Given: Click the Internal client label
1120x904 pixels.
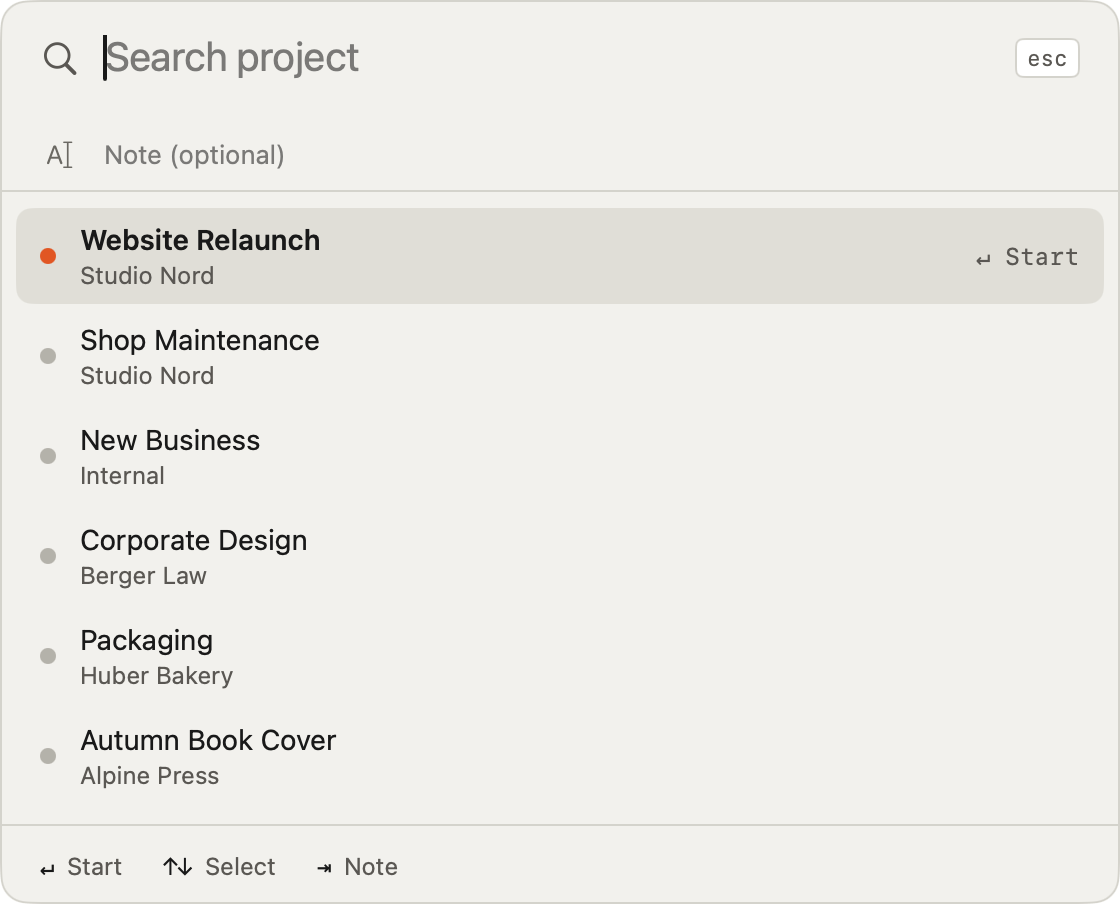Looking at the screenshot, I should pyautogui.click(x=122, y=476).
